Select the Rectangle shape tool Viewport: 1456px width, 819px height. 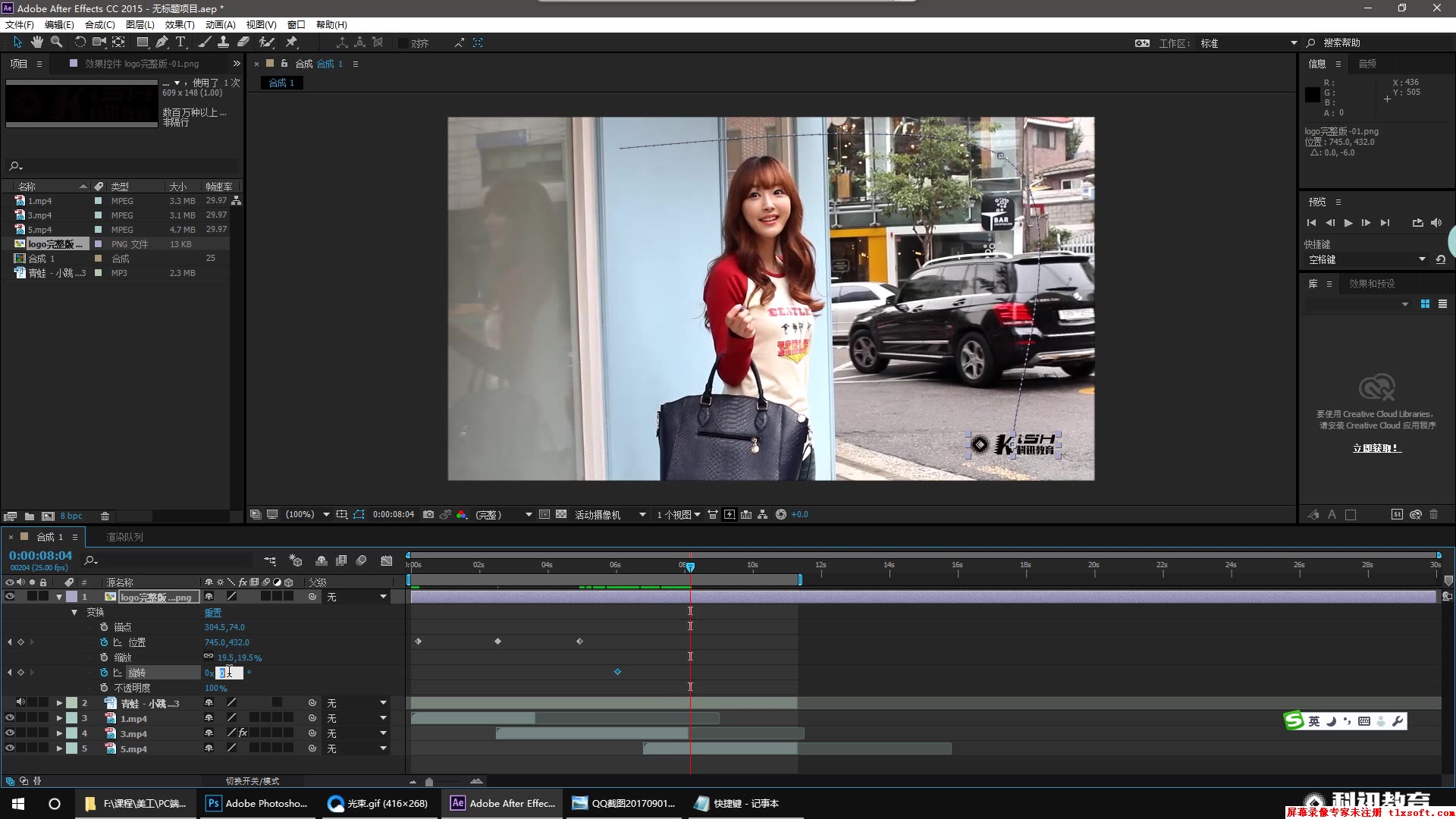pyautogui.click(x=142, y=42)
